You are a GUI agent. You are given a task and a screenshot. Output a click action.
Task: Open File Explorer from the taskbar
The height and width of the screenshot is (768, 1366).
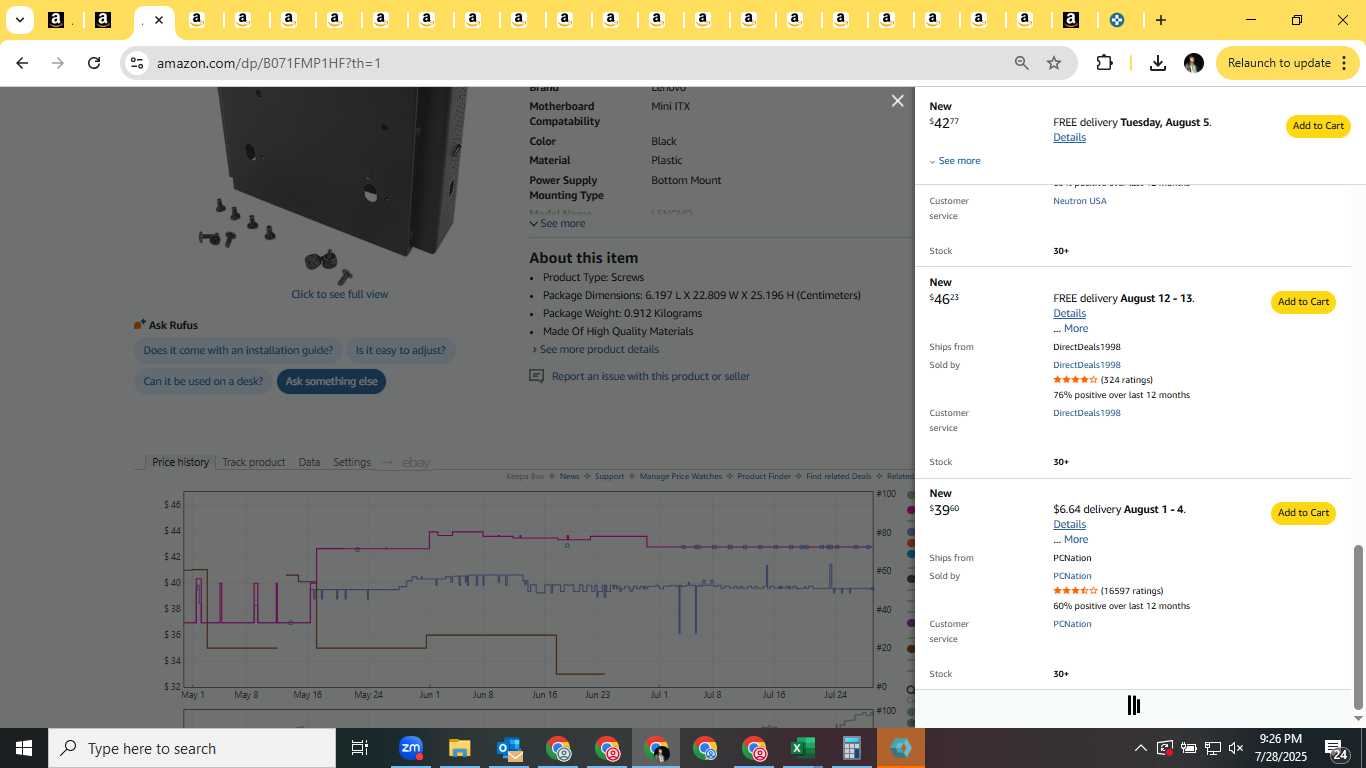(459, 748)
